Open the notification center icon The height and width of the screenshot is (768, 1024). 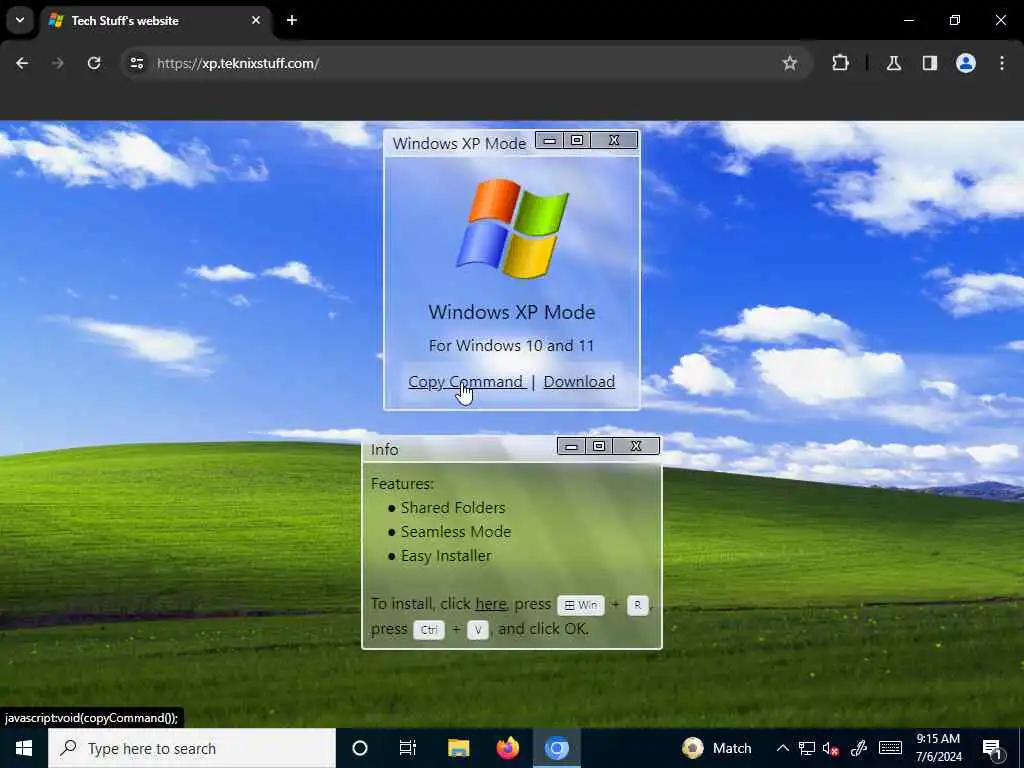pyautogui.click(x=993, y=749)
